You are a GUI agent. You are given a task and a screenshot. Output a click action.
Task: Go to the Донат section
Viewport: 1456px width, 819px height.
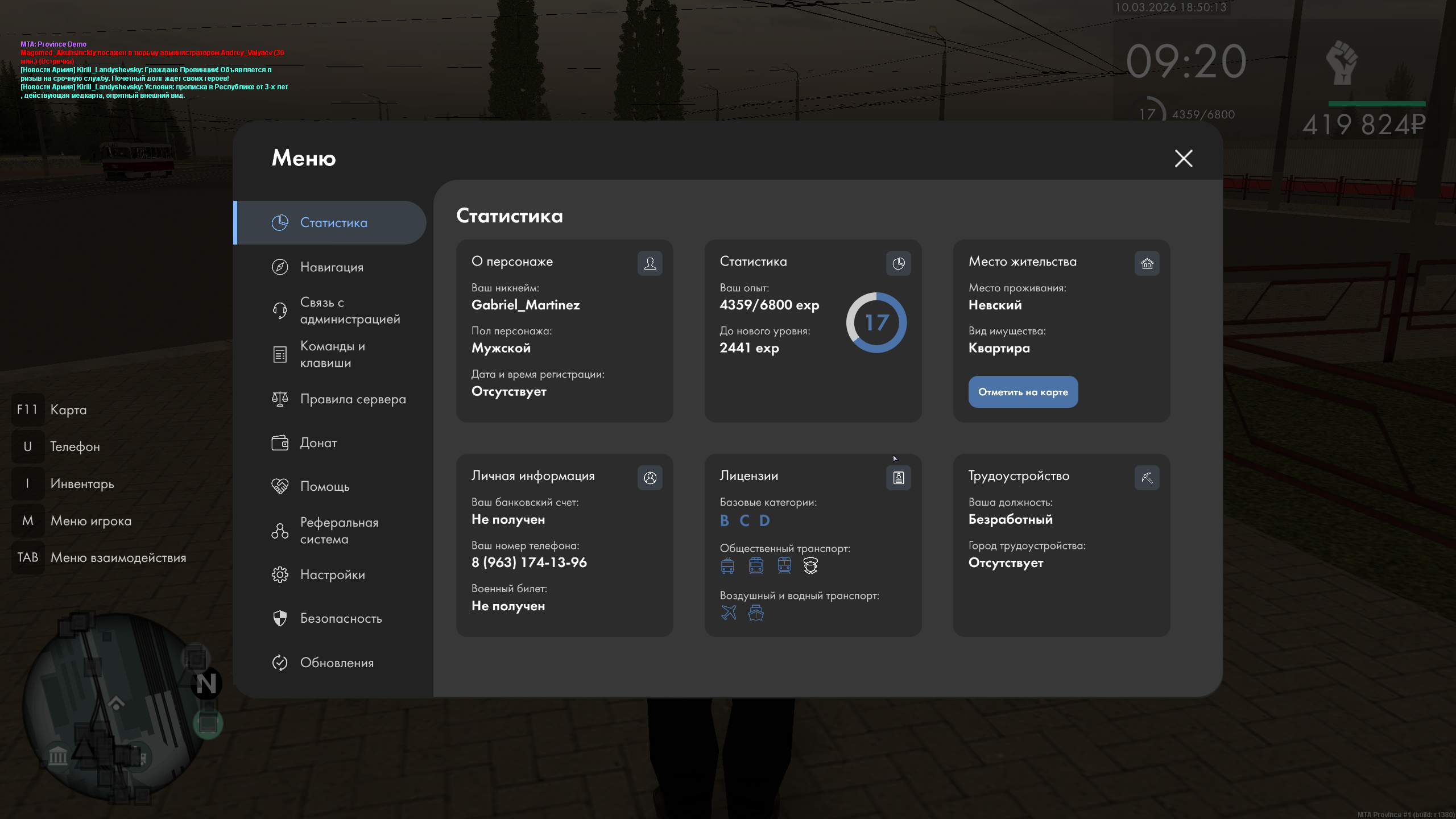(x=318, y=442)
